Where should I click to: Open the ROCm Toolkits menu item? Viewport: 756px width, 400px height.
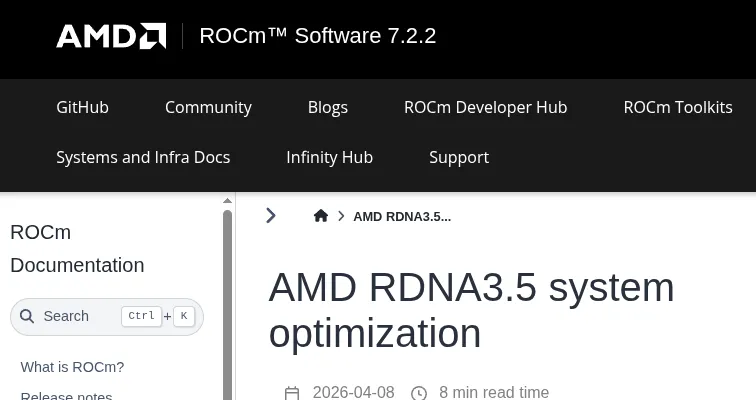677,107
